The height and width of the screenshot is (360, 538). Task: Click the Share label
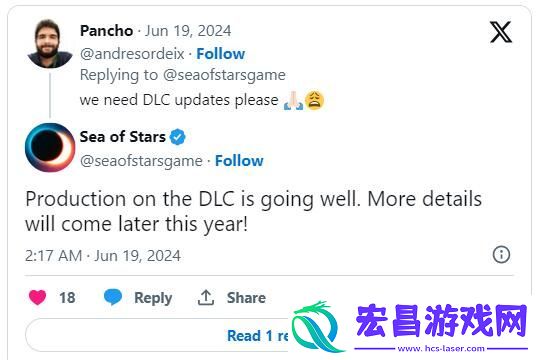pyautogui.click(x=246, y=298)
